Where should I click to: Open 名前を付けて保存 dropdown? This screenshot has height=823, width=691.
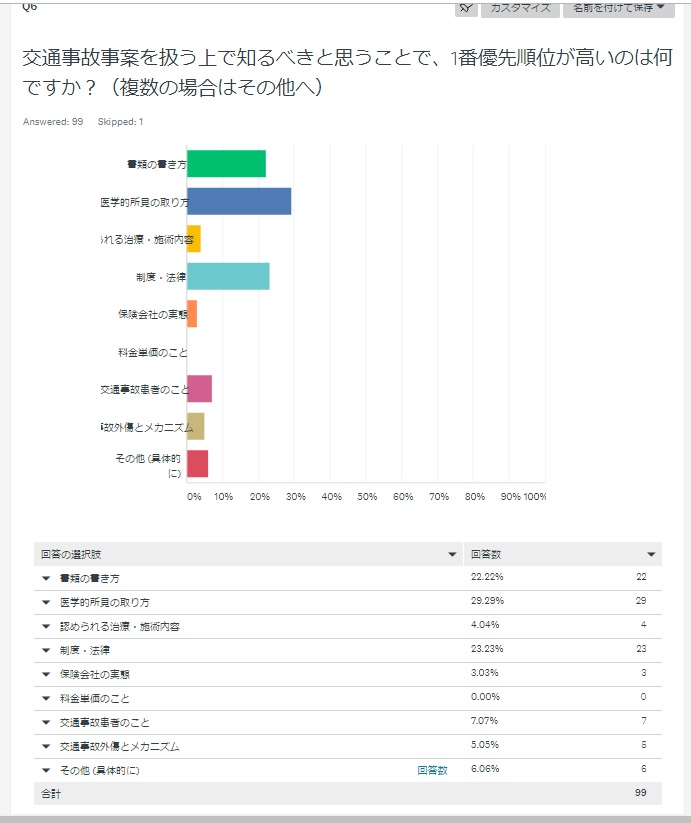pos(619,9)
